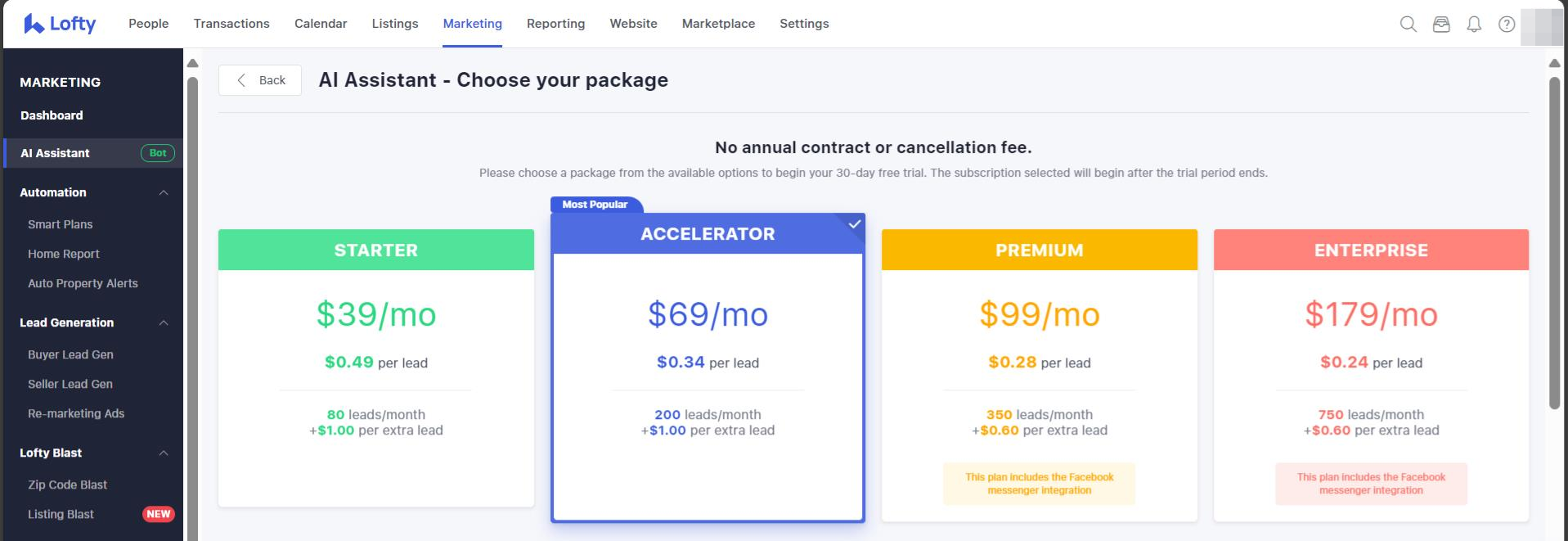The height and width of the screenshot is (541, 1568).
Task: Open Seller Lead Gen
Action: click(x=70, y=384)
